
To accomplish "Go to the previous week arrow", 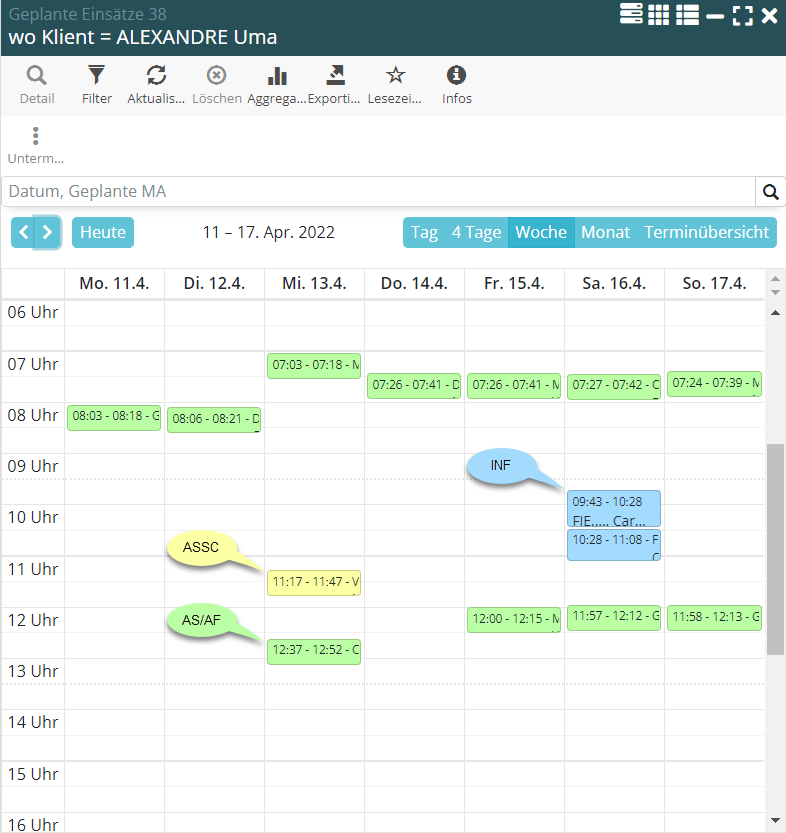I will [24, 233].
